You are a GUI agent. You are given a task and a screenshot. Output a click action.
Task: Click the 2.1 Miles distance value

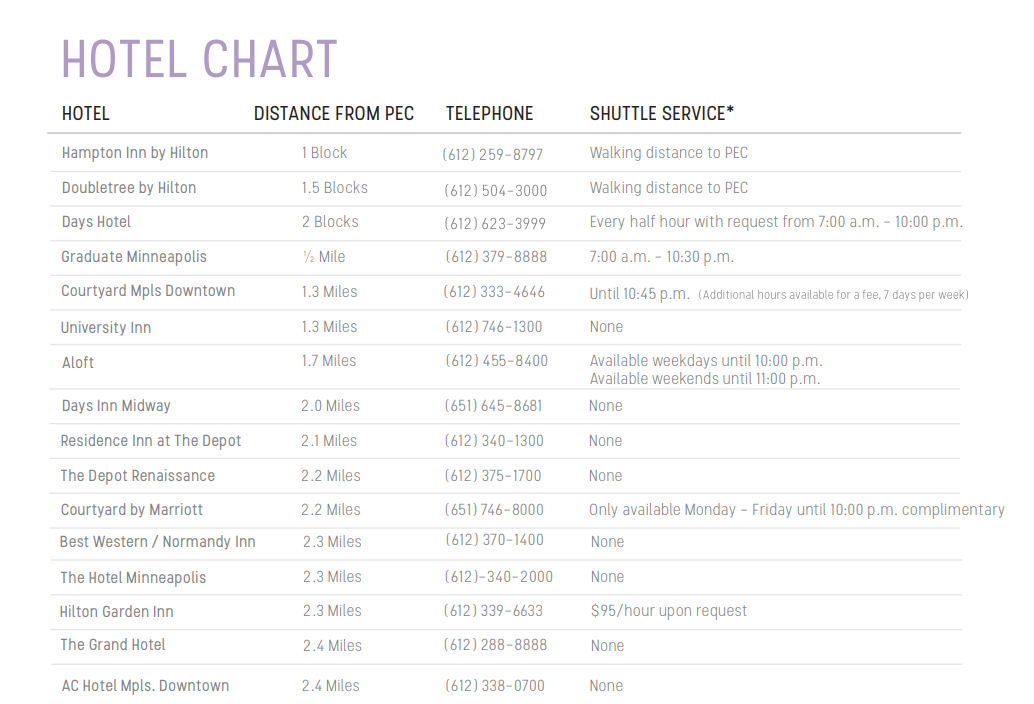(329, 441)
